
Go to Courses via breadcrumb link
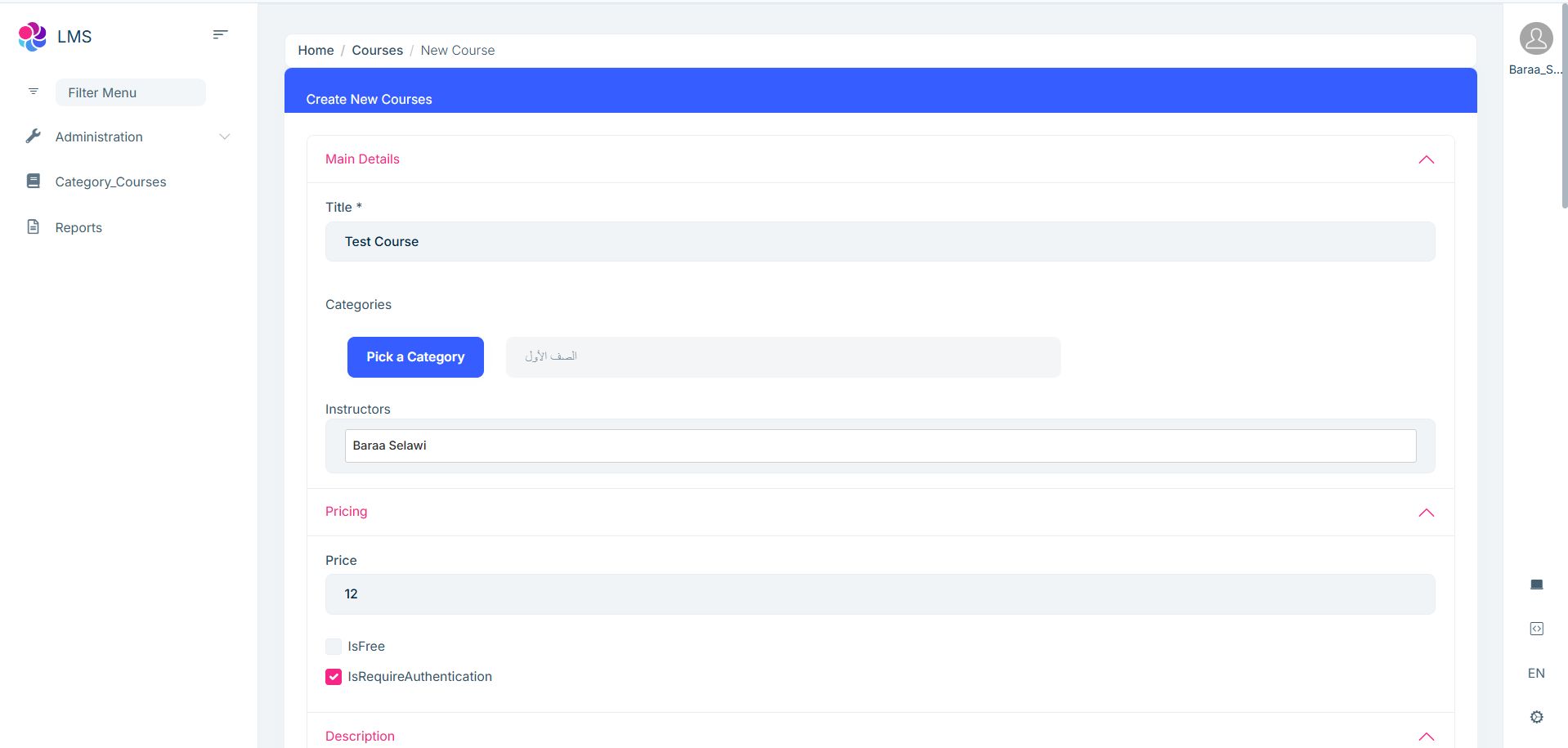[x=377, y=51]
